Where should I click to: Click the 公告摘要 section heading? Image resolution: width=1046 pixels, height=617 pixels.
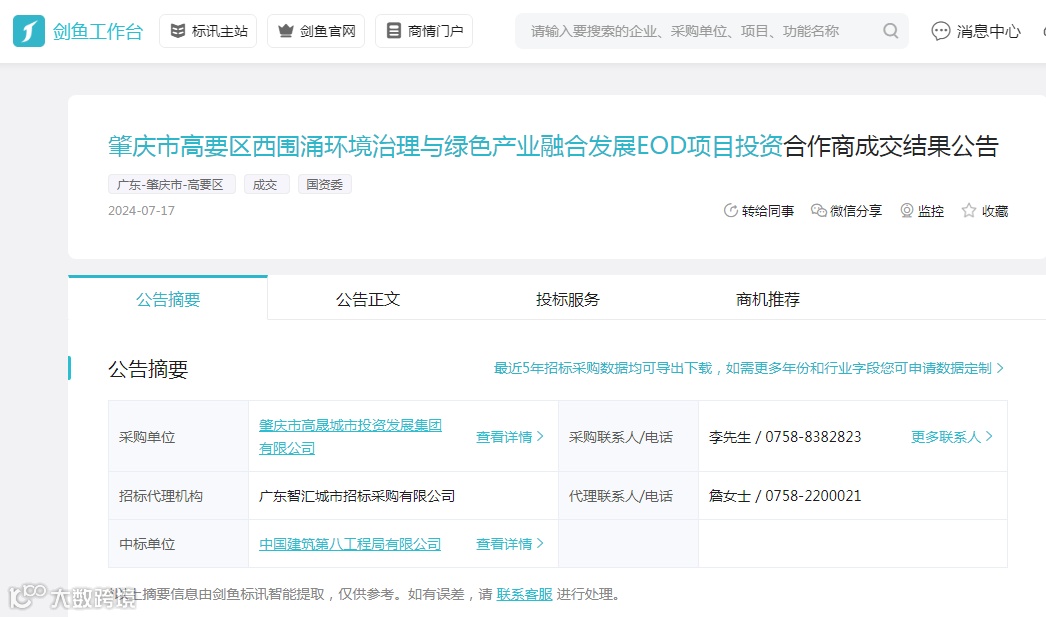pos(148,369)
